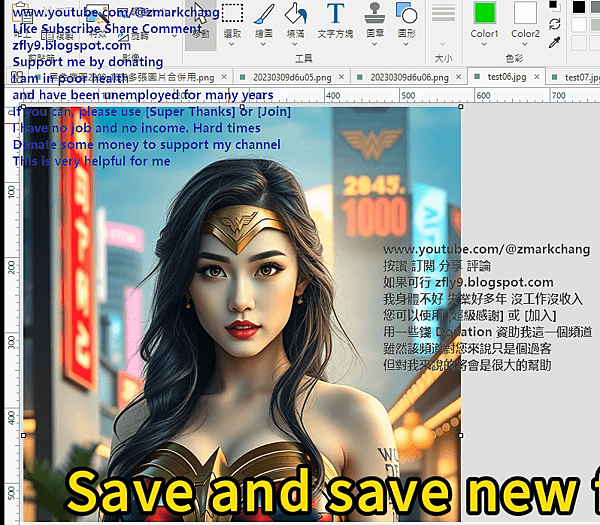Select the Fill bucket (填滿) tool
The width and height of the screenshot is (600, 525).
[x=295, y=20]
